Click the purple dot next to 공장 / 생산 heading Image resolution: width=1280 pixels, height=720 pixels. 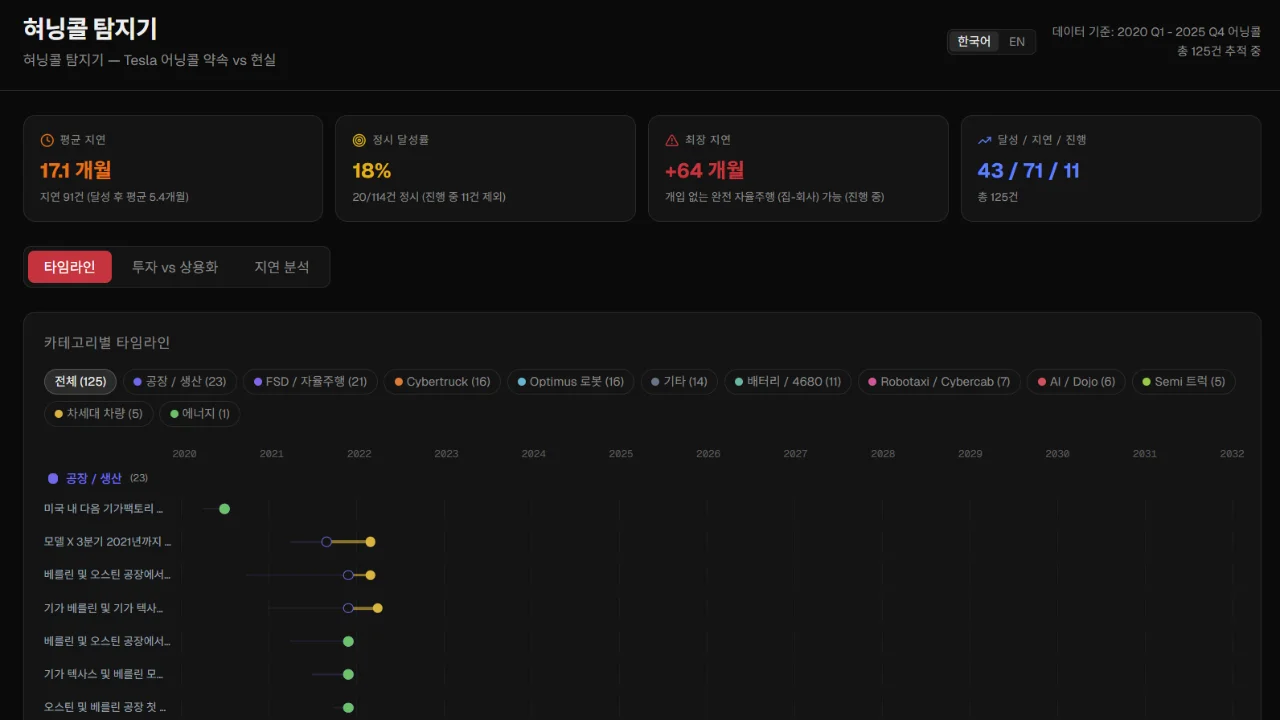(x=53, y=479)
